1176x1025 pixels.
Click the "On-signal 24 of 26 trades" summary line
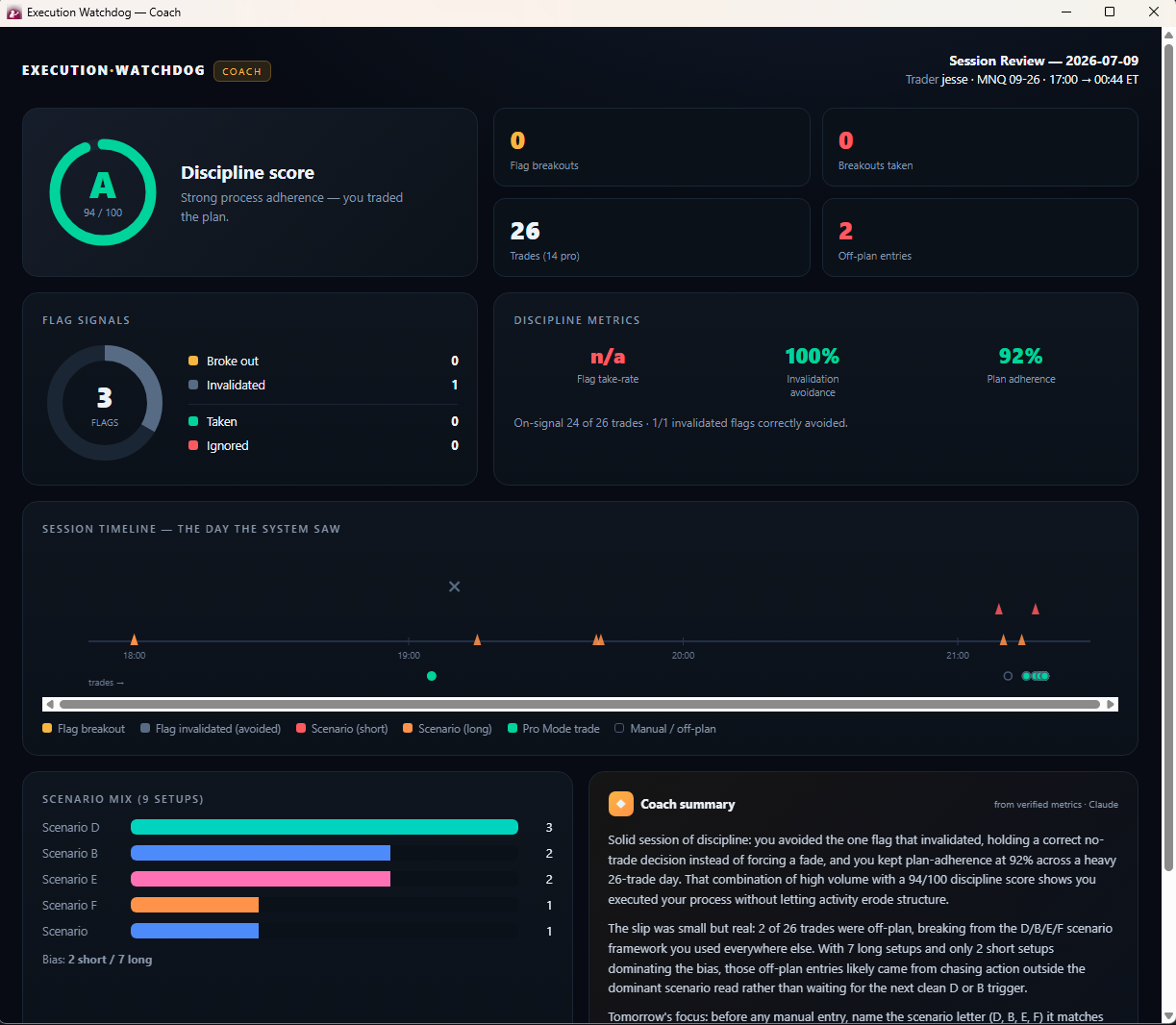(681, 423)
